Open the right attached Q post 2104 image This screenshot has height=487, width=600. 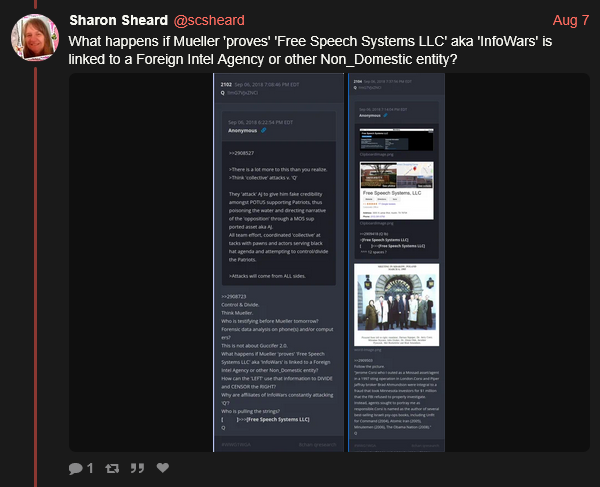tap(396, 262)
